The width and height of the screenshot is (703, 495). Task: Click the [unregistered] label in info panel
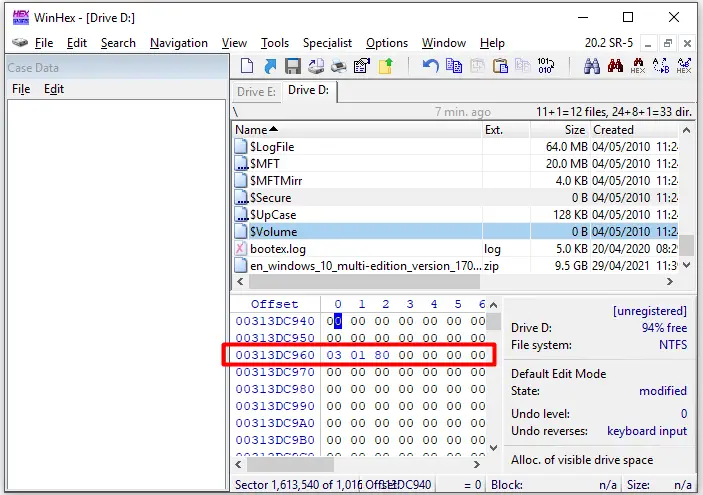coord(650,311)
